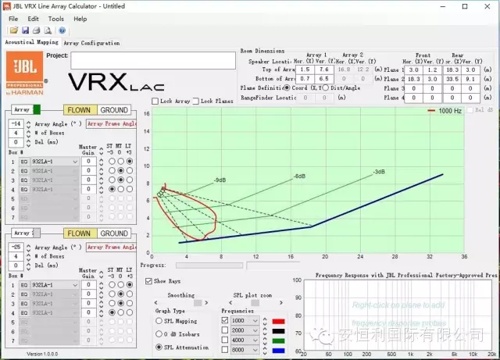Click the red 1000 Hz color swatch
Image resolution: width=500 pixels, height=360 pixels.
(x=278, y=321)
